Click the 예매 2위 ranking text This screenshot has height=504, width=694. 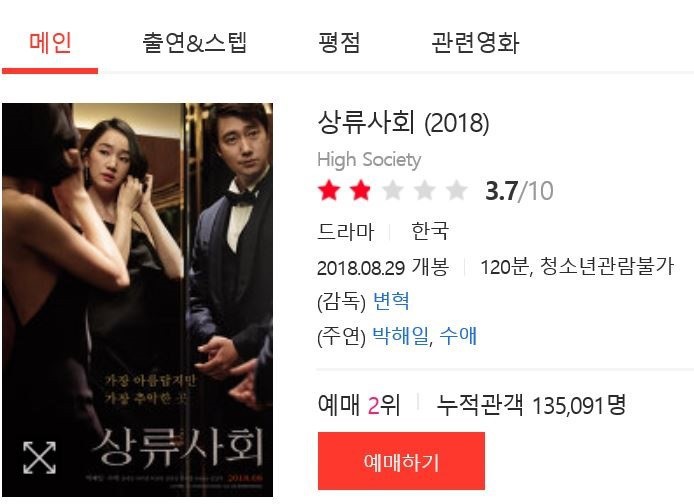click(x=359, y=404)
